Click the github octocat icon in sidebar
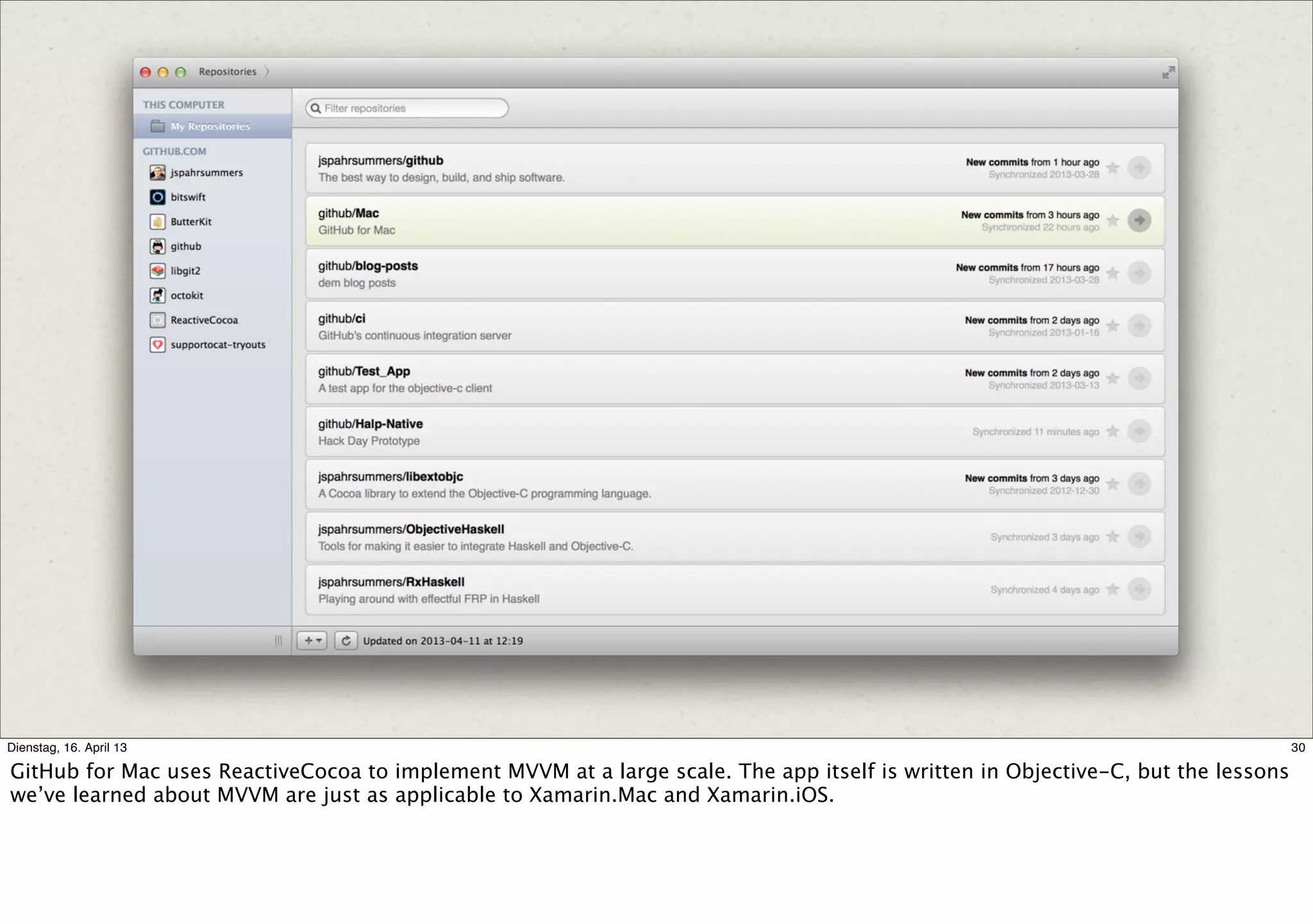Viewport: 1313px width, 924px height. click(157, 246)
